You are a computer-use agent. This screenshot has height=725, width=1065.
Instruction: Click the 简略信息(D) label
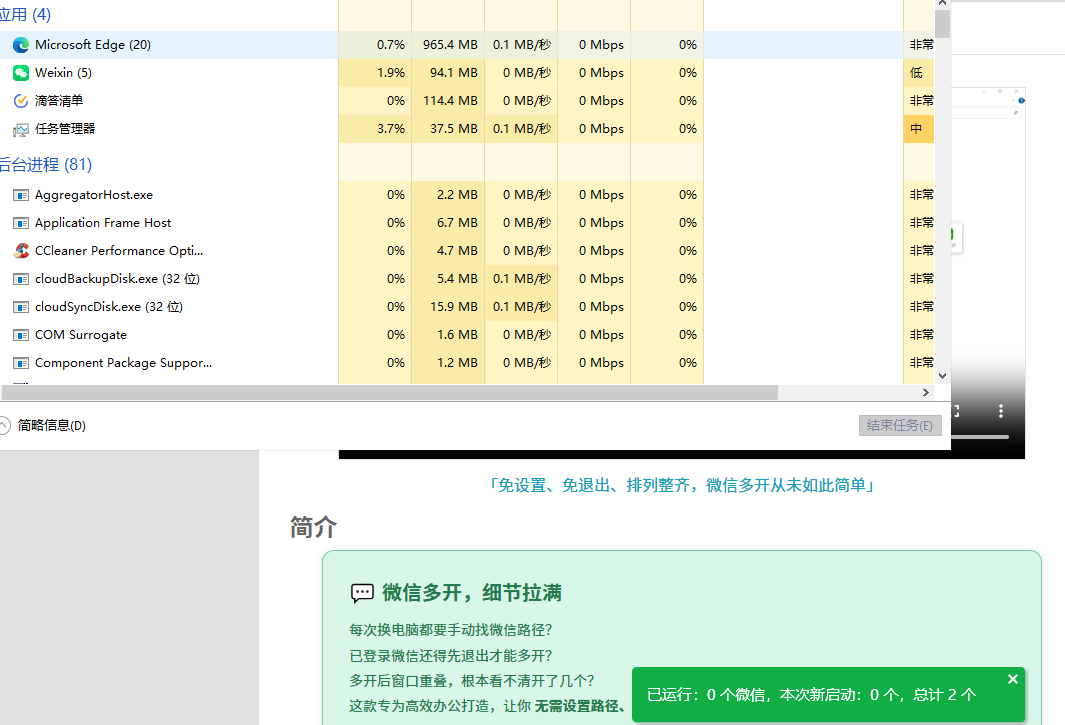point(52,425)
